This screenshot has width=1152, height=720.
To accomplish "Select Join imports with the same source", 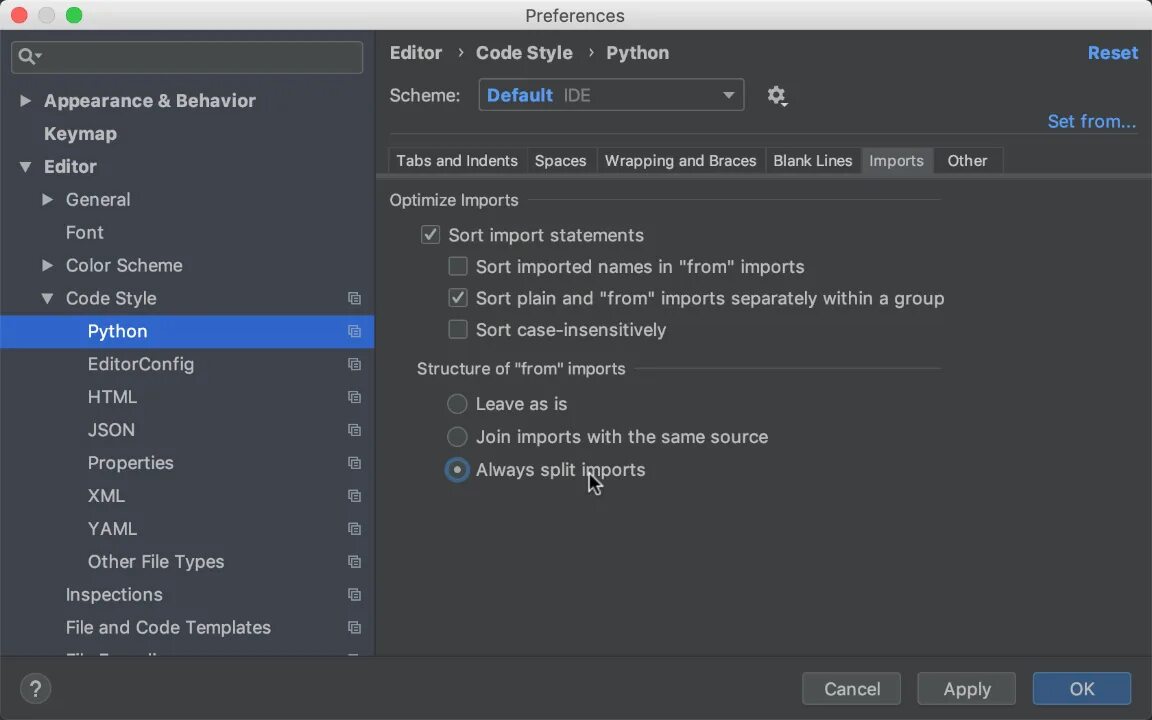I will pyautogui.click(x=457, y=437).
